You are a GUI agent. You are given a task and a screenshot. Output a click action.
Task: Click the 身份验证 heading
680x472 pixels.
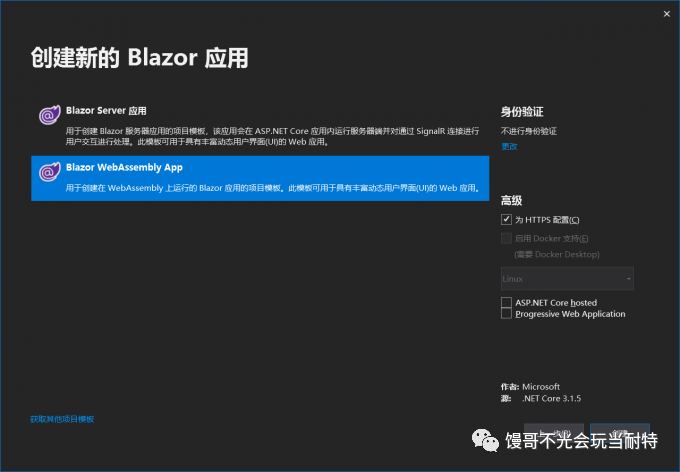522,112
